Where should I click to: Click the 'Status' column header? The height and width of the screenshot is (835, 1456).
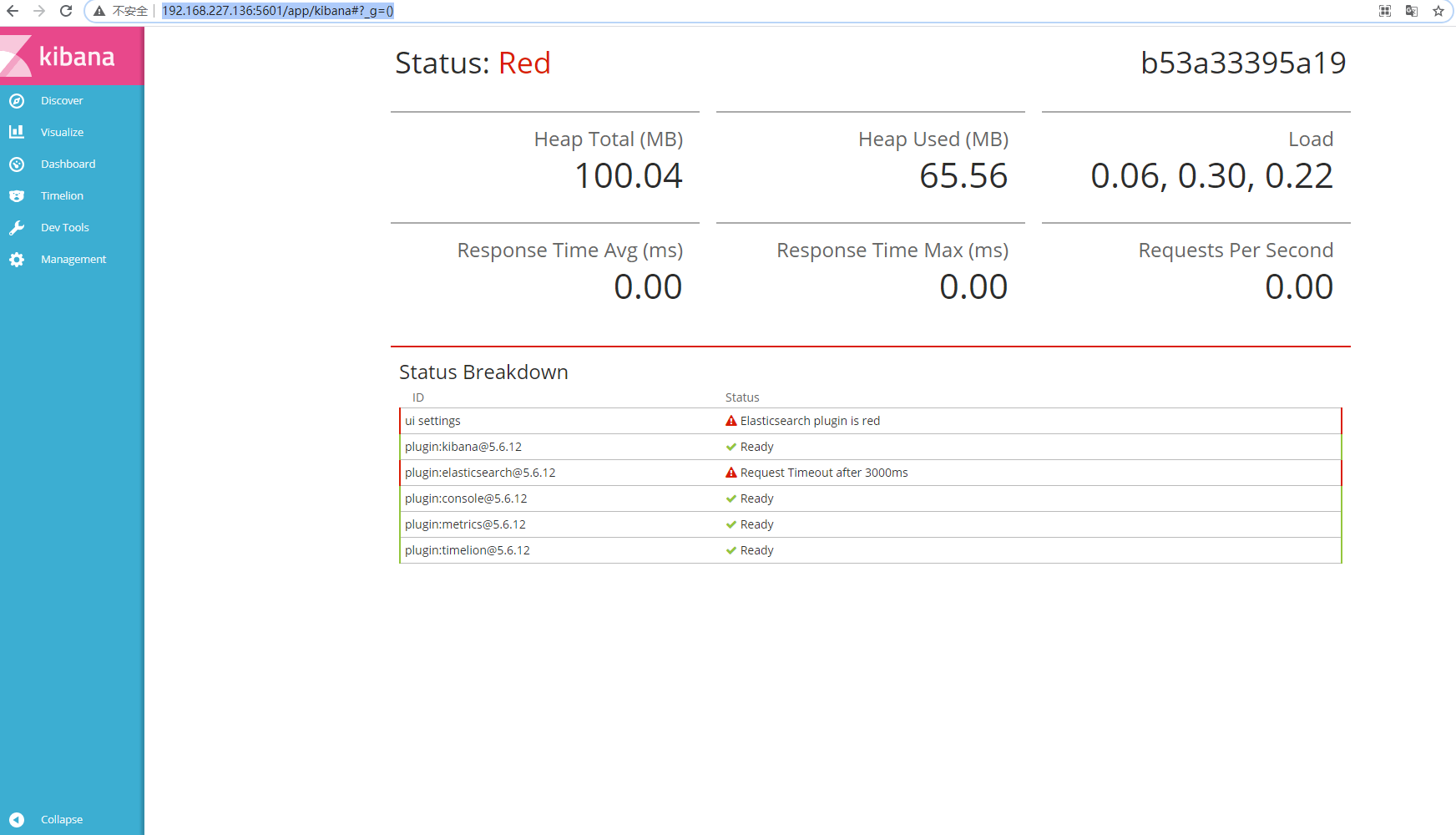click(742, 397)
